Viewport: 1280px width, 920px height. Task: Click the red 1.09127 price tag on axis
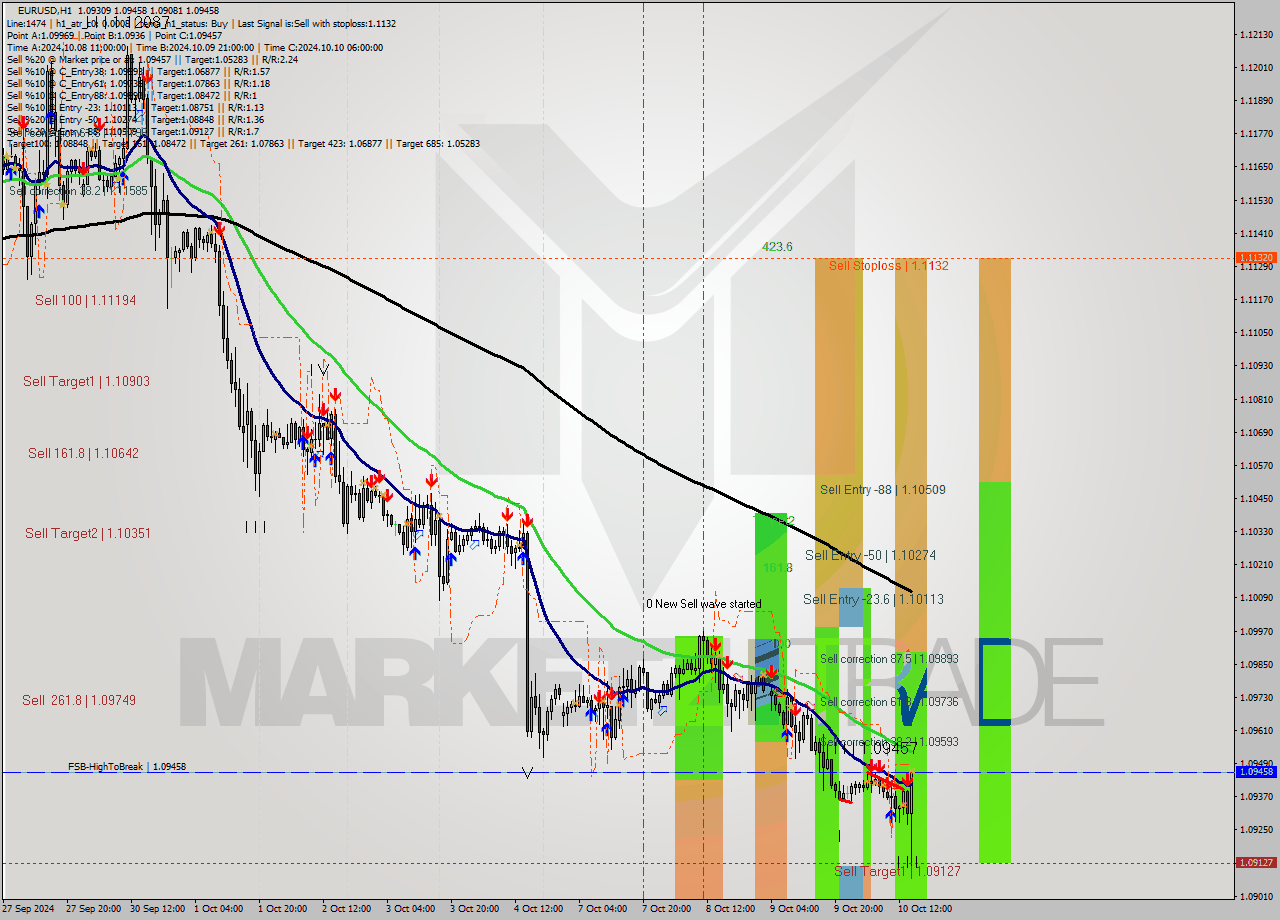1256,863
